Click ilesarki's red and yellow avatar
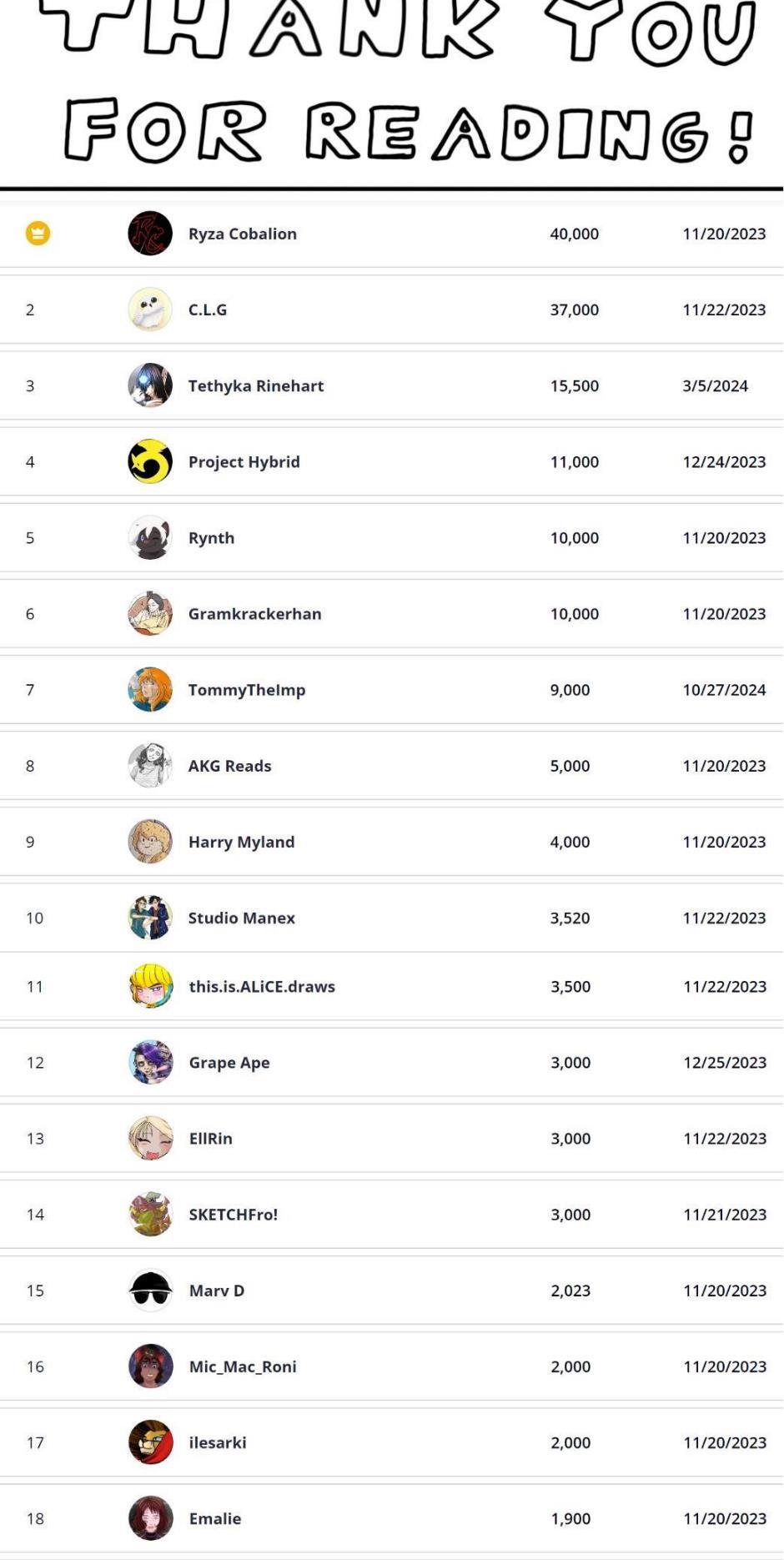The height and width of the screenshot is (1560, 784). coord(151,1442)
